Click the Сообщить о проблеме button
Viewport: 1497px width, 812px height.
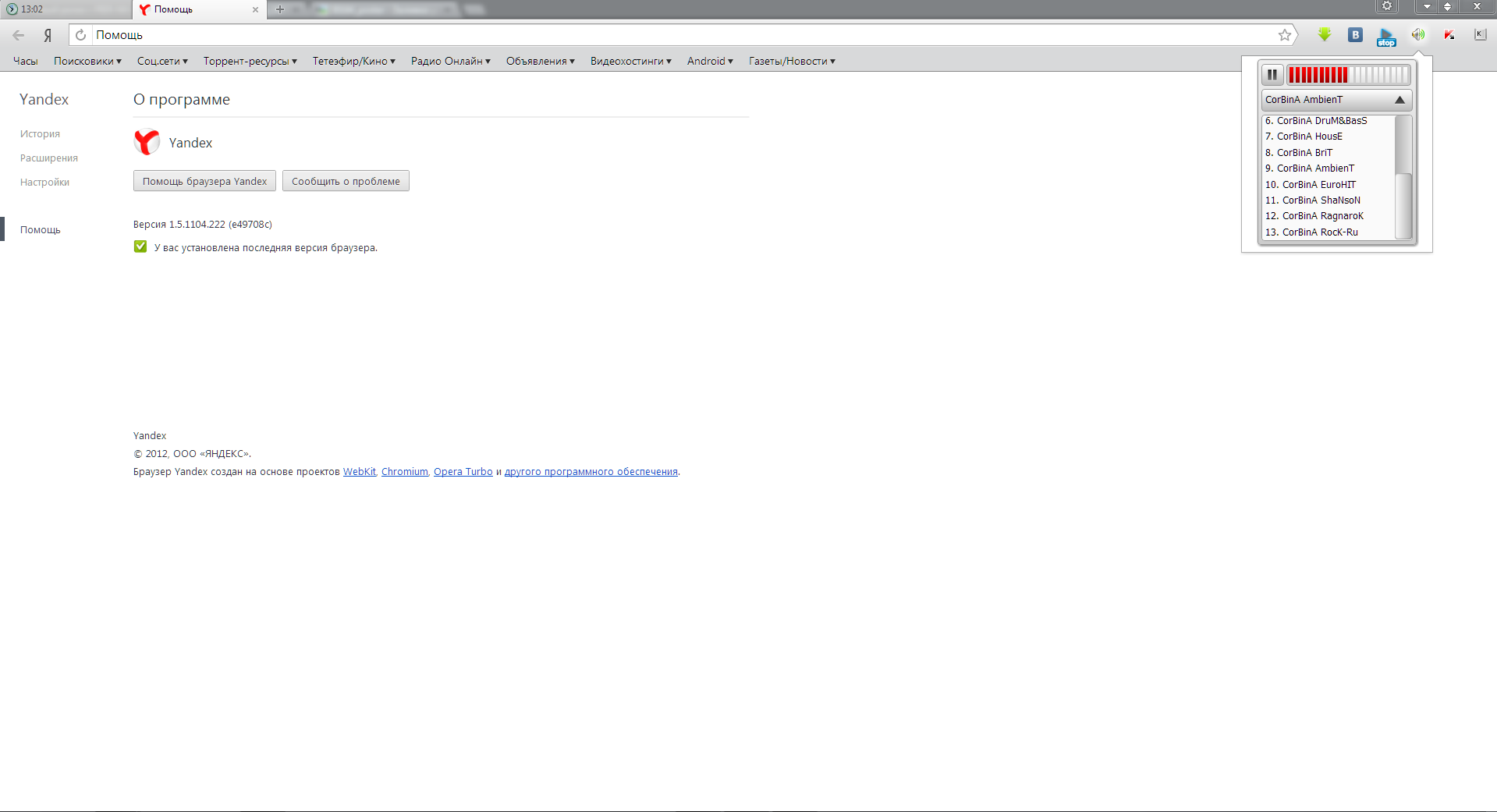(346, 181)
